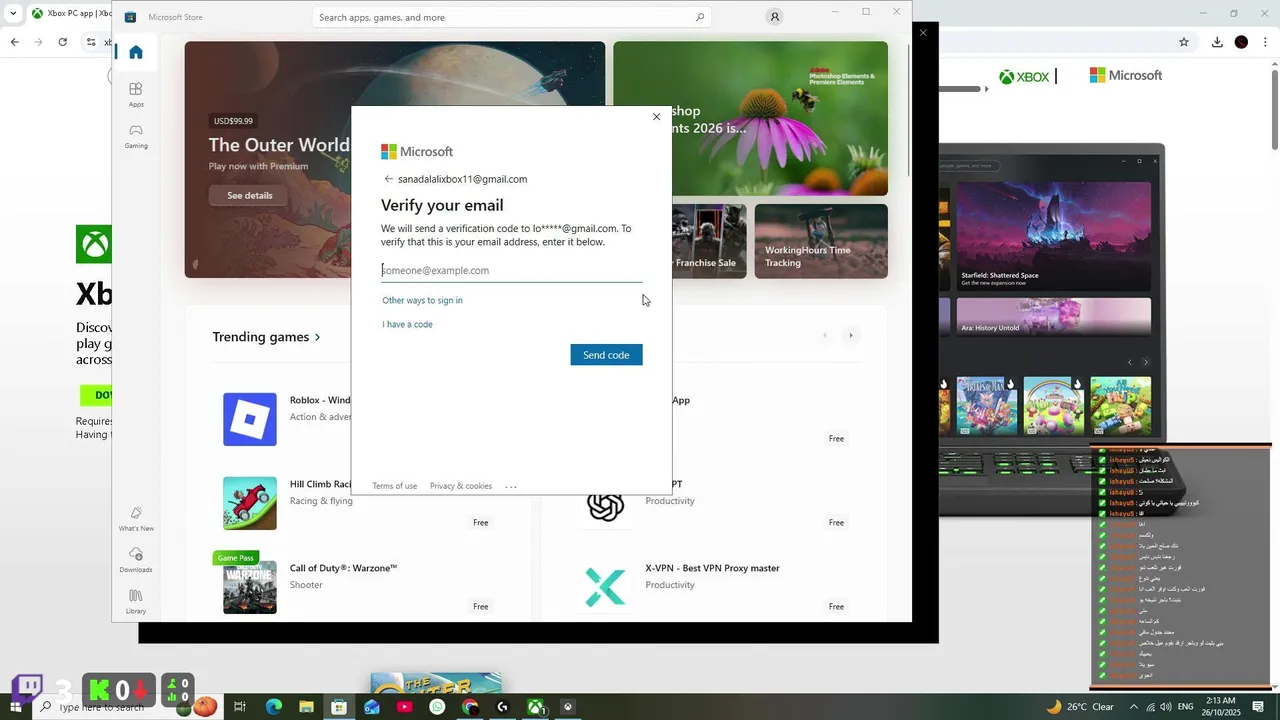Click See details on The Outer Worlds banner
The width and height of the screenshot is (1280, 720).
coord(250,195)
